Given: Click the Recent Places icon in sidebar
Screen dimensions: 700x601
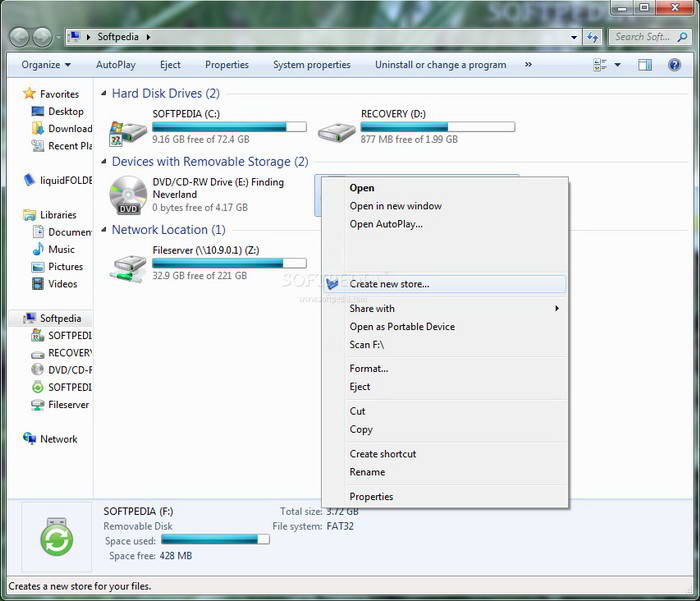Looking at the screenshot, I should 38,146.
